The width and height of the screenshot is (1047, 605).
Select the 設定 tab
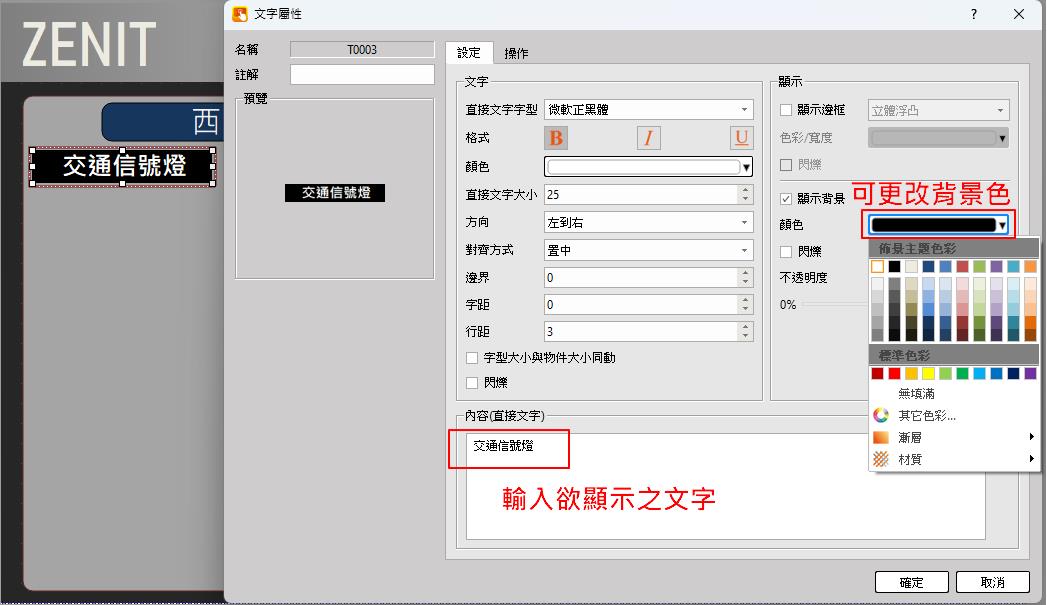tap(468, 53)
